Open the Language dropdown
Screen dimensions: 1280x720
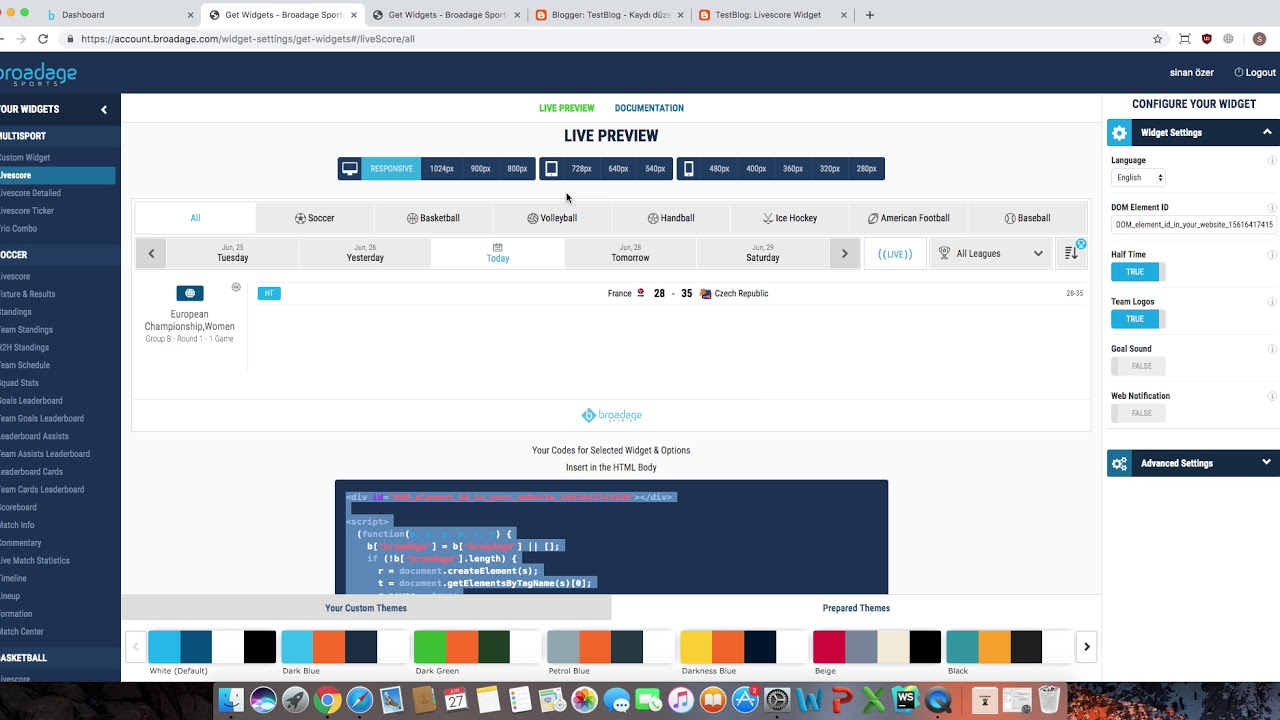pyautogui.click(x=1139, y=177)
